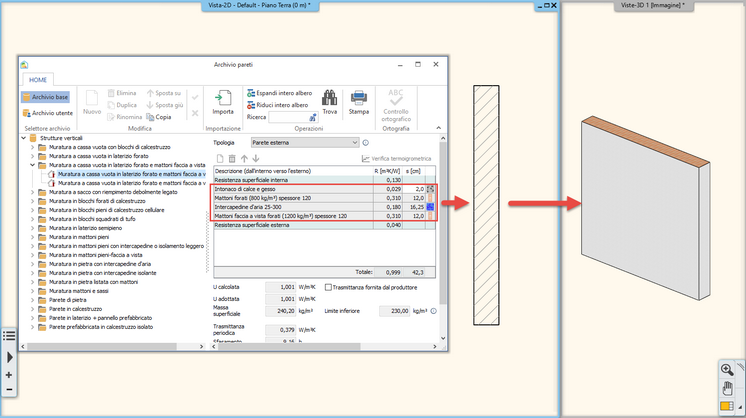
Task: Select the HOME ribbon tab
Action: tap(38, 80)
